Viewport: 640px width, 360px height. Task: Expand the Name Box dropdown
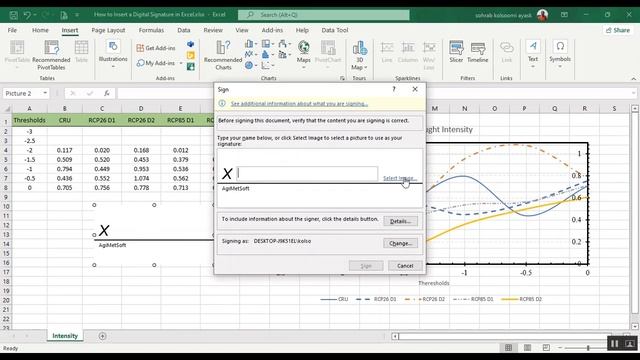pos(45,93)
